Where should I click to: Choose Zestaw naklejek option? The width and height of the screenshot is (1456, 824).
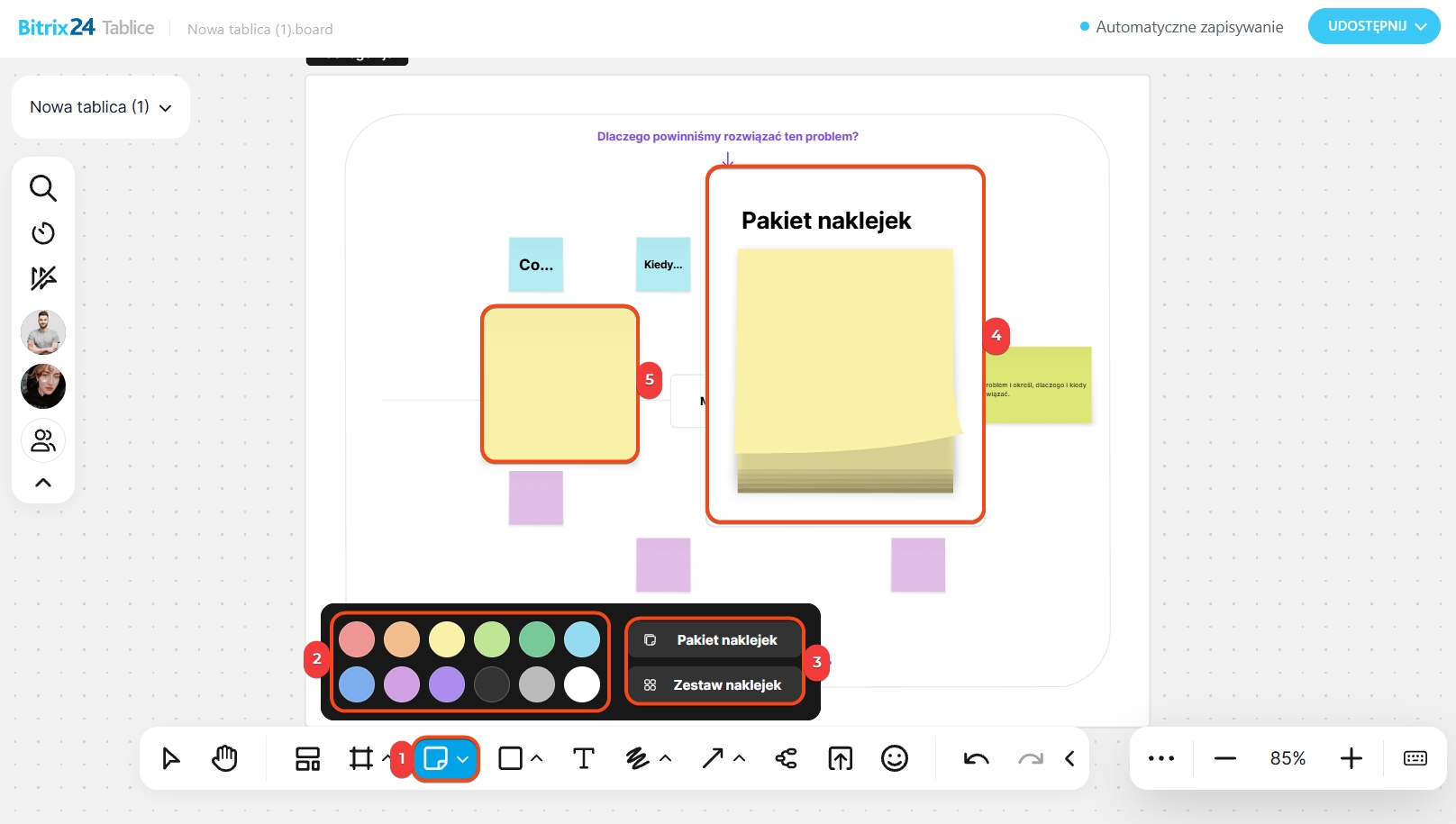[714, 685]
